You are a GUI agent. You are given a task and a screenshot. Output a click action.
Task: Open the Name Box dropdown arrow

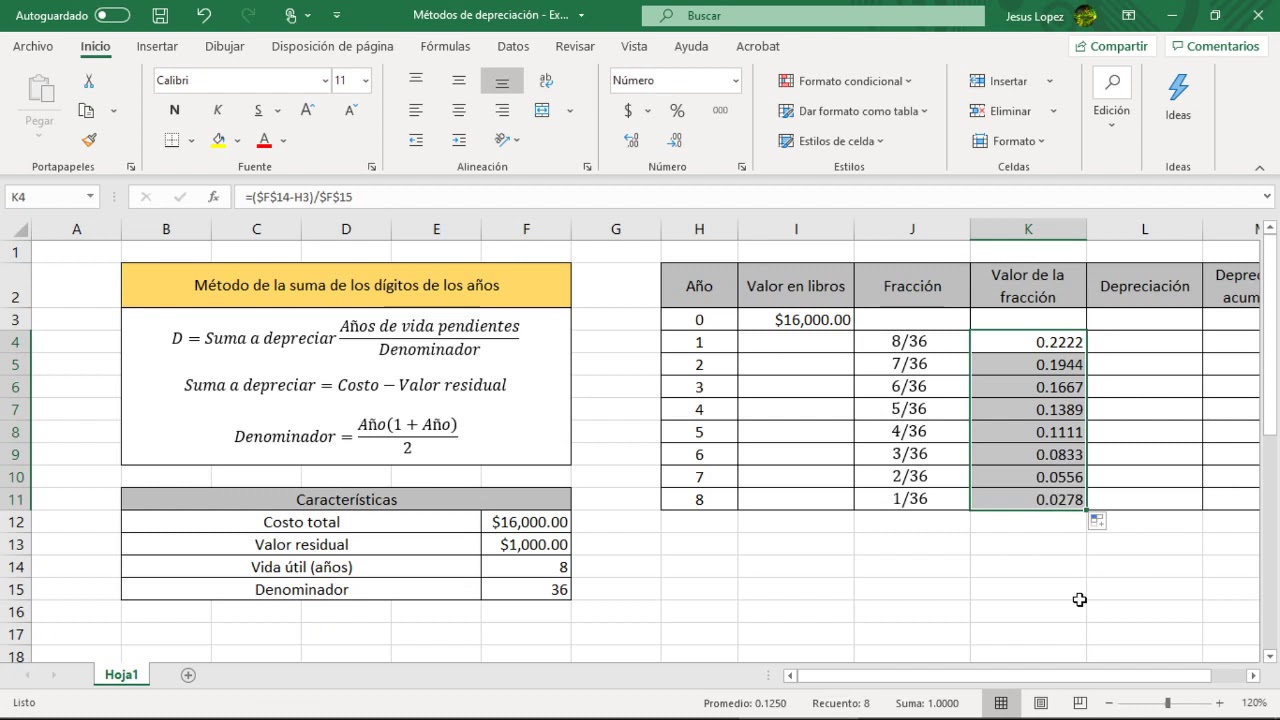tap(90, 197)
